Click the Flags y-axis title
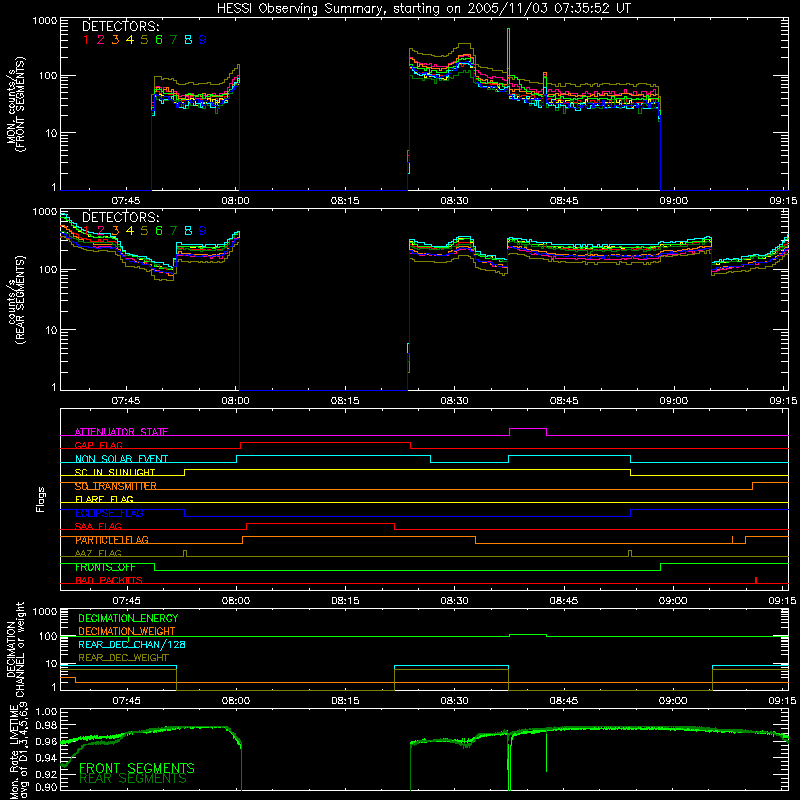 (x=41, y=499)
